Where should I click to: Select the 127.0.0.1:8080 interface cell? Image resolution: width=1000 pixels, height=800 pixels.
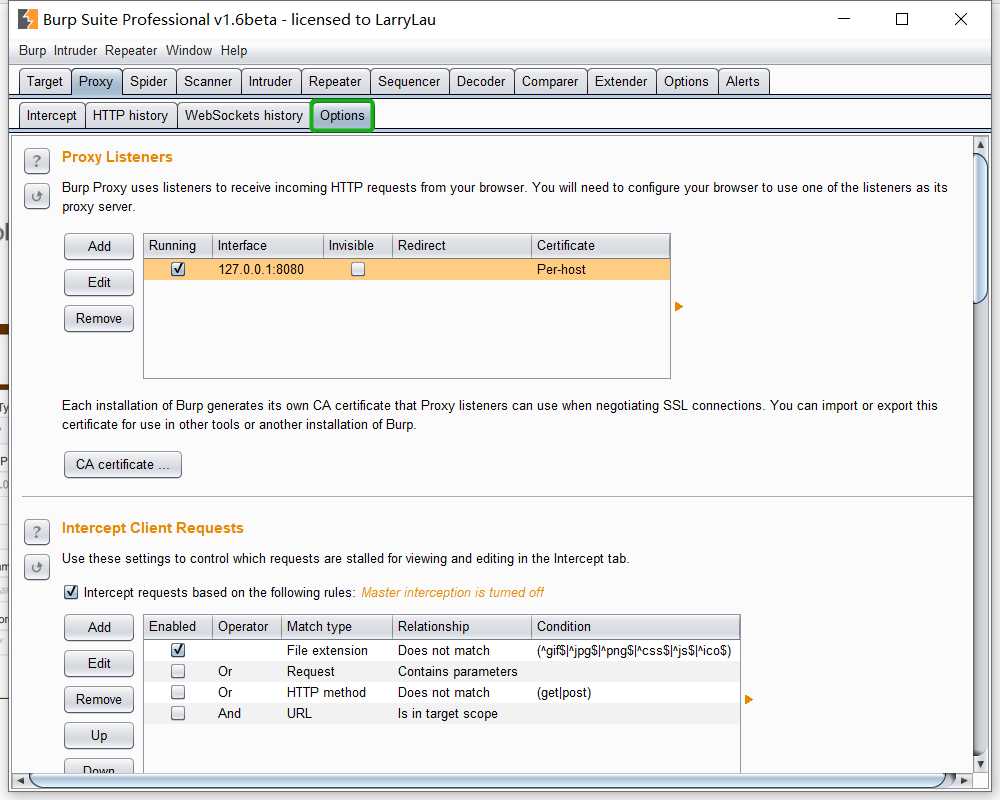(x=268, y=269)
